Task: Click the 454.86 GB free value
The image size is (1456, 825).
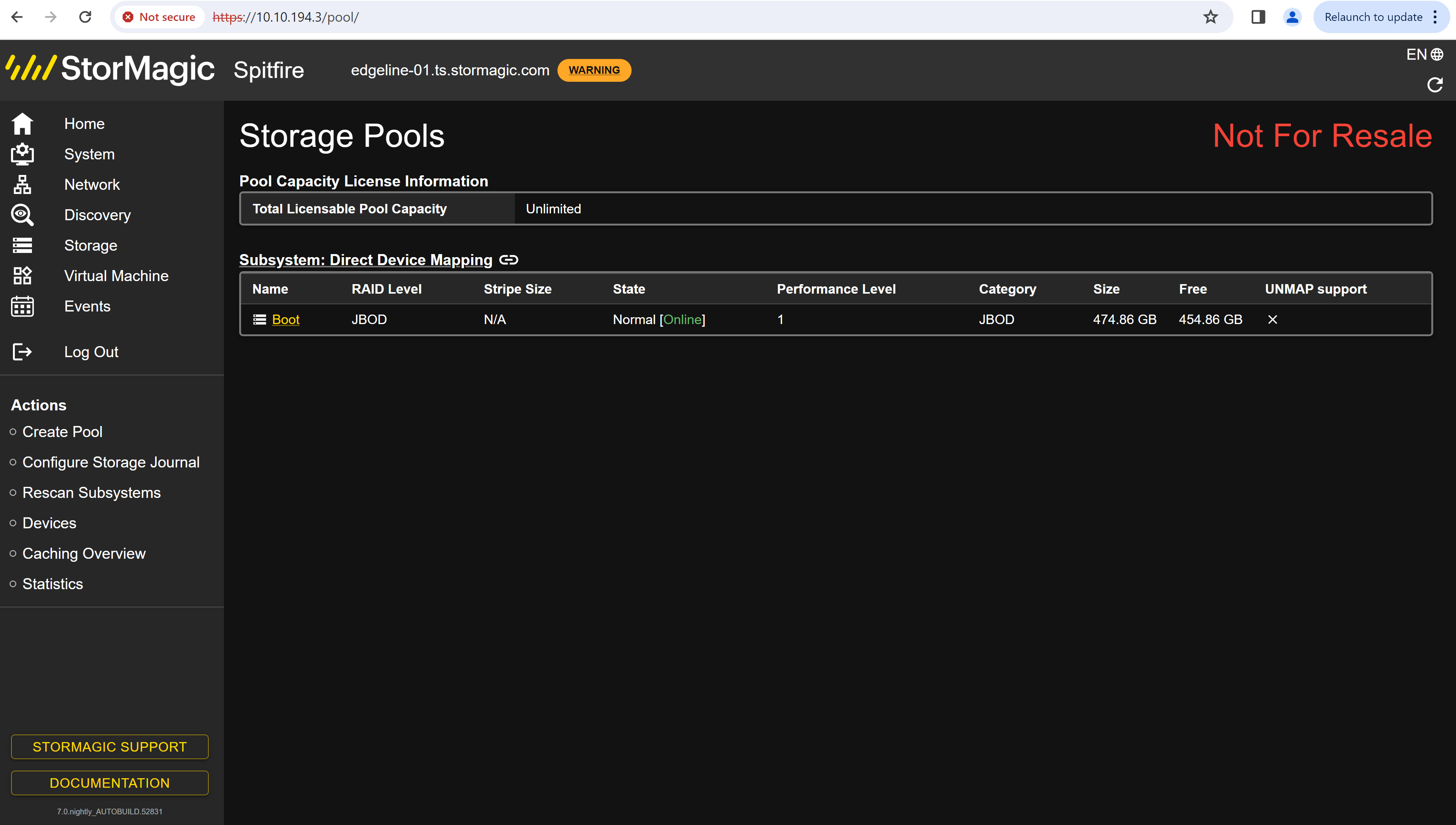Action: point(1211,320)
